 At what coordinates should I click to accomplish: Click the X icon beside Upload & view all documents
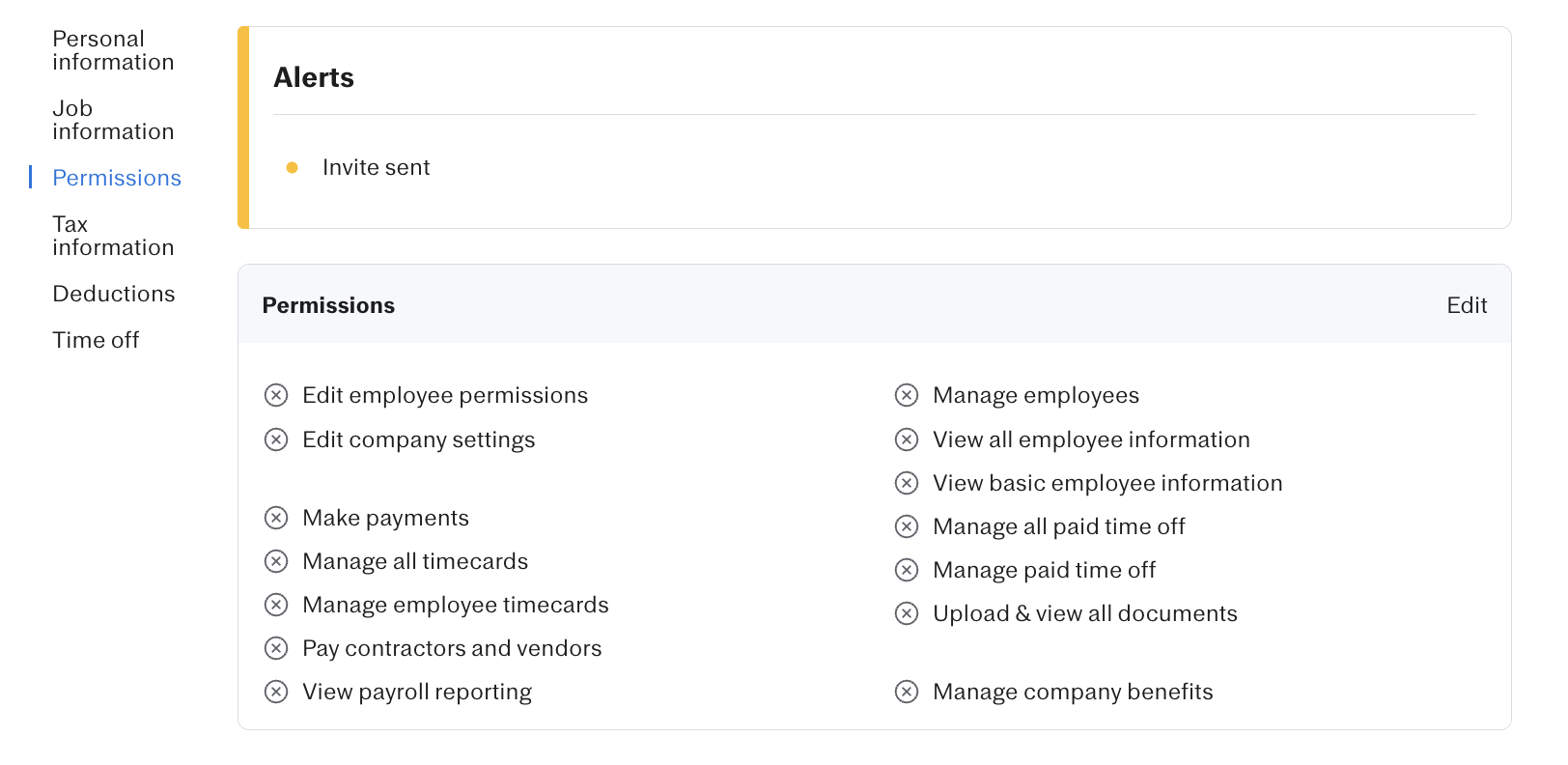pyautogui.click(x=907, y=613)
